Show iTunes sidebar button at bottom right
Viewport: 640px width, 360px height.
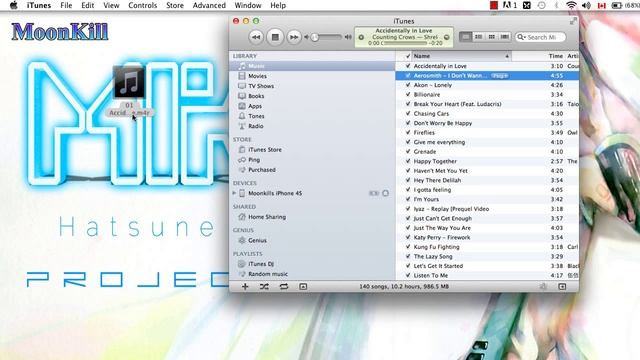(562, 287)
